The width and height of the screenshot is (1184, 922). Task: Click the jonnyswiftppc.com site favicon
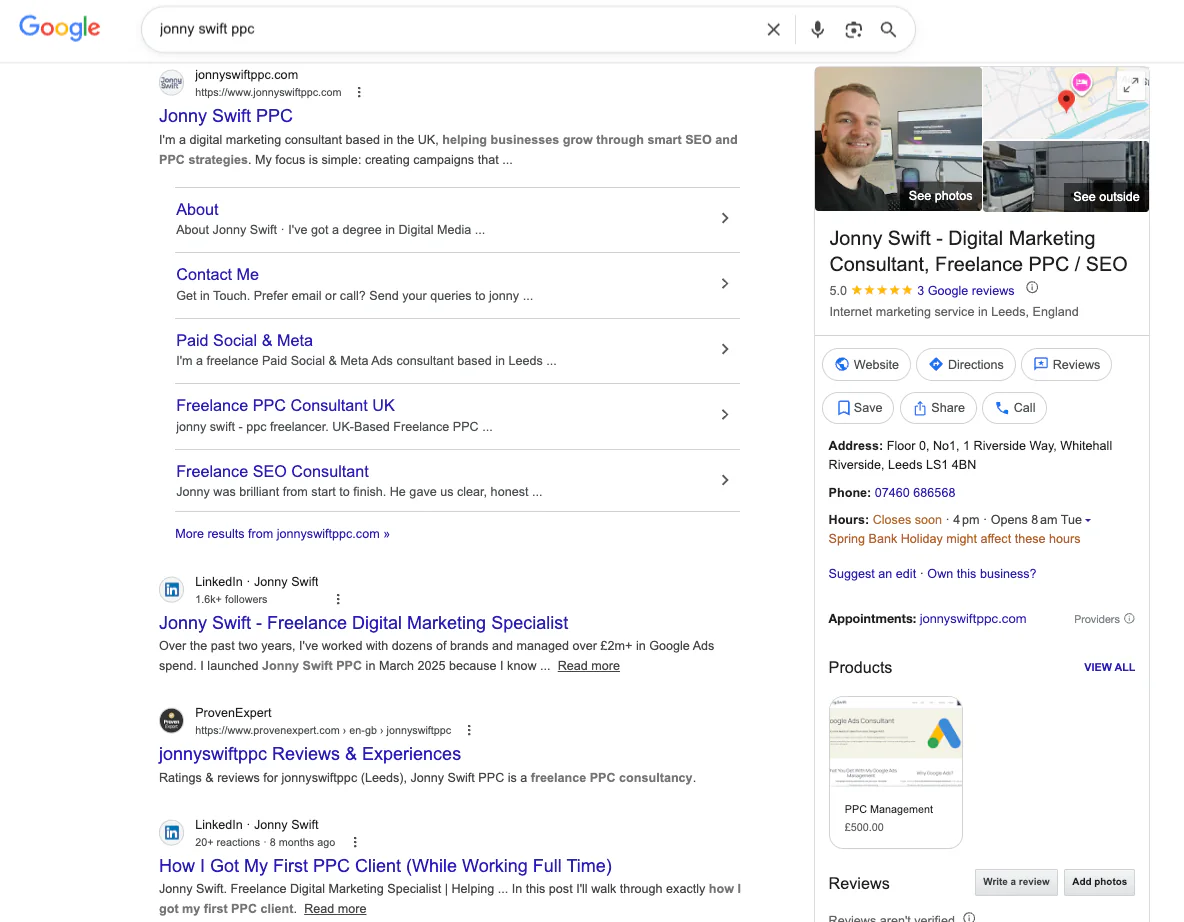coord(171,83)
